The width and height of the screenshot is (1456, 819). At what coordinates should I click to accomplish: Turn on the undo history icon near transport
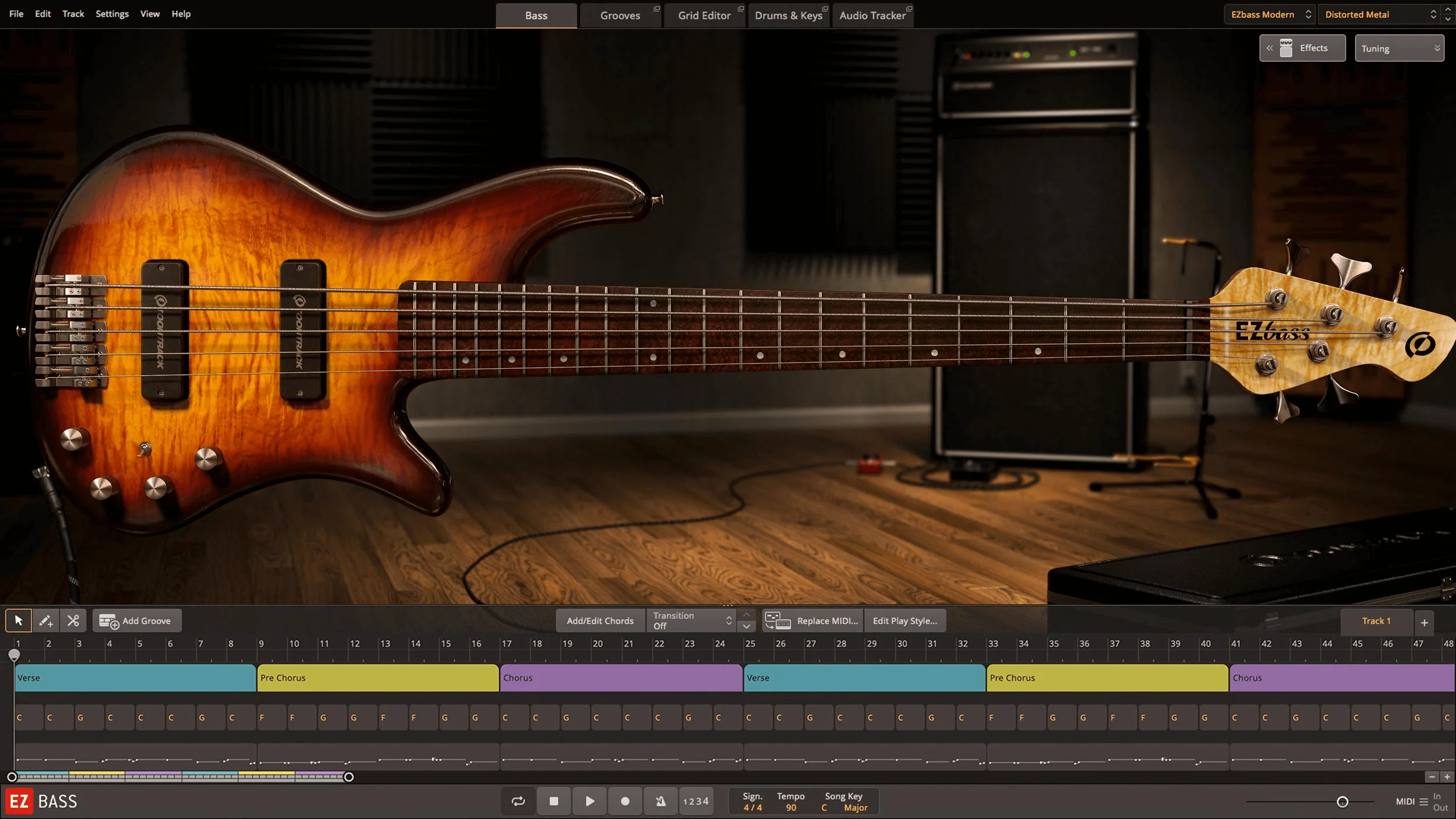point(659,800)
